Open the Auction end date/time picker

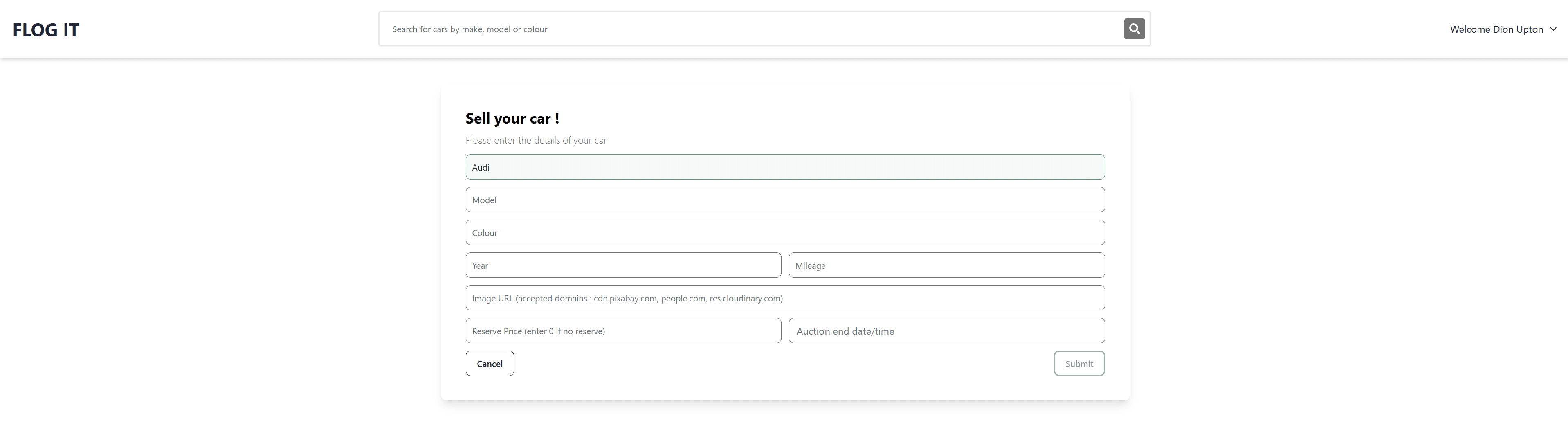pos(946,330)
